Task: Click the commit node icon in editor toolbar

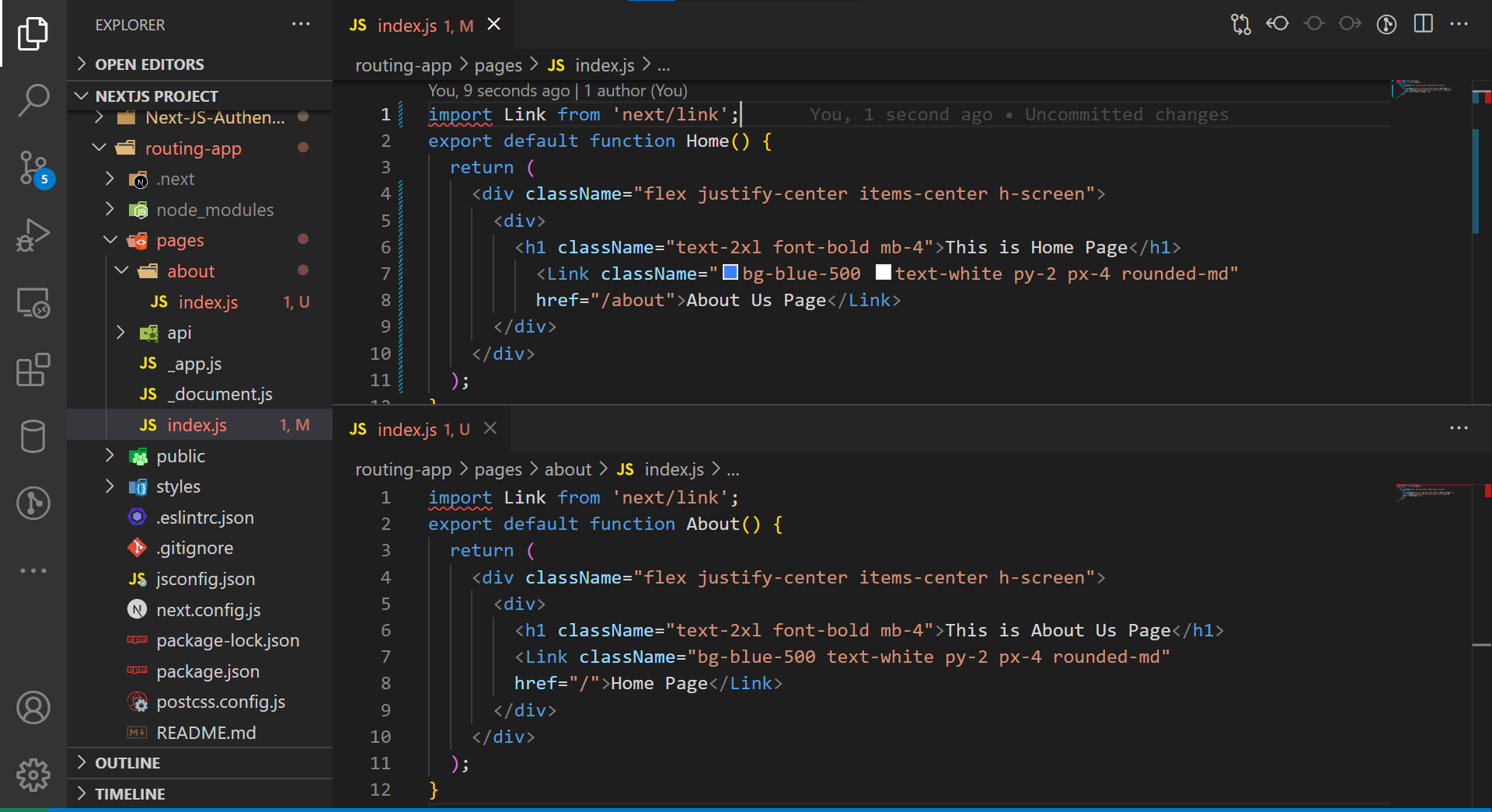Action: click(x=1314, y=24)
